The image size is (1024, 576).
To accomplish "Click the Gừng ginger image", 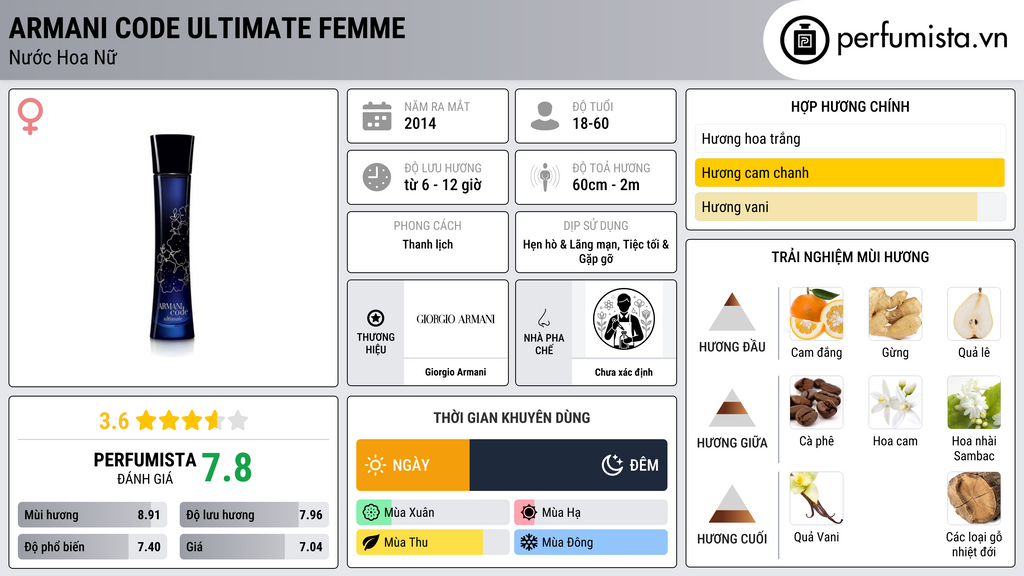I will (895, 314).
